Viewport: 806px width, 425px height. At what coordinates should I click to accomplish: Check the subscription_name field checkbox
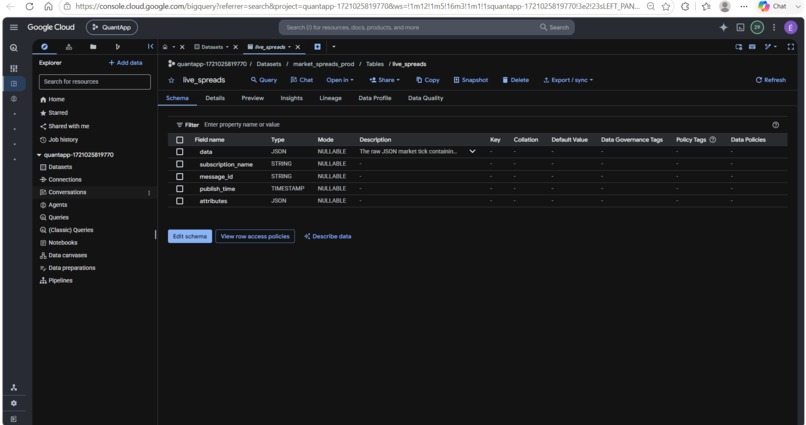(179, 164)
